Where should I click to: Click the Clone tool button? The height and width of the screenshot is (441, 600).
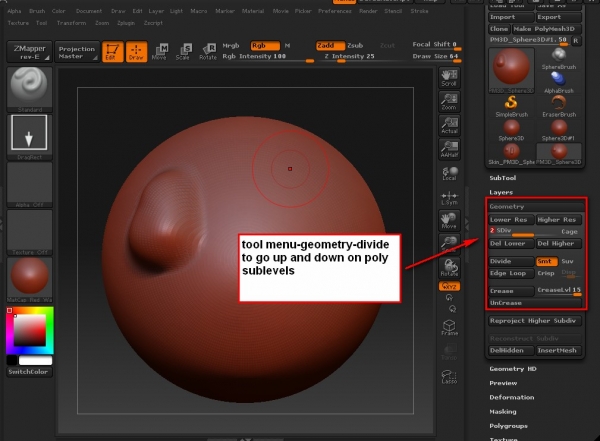pos(499,29)
